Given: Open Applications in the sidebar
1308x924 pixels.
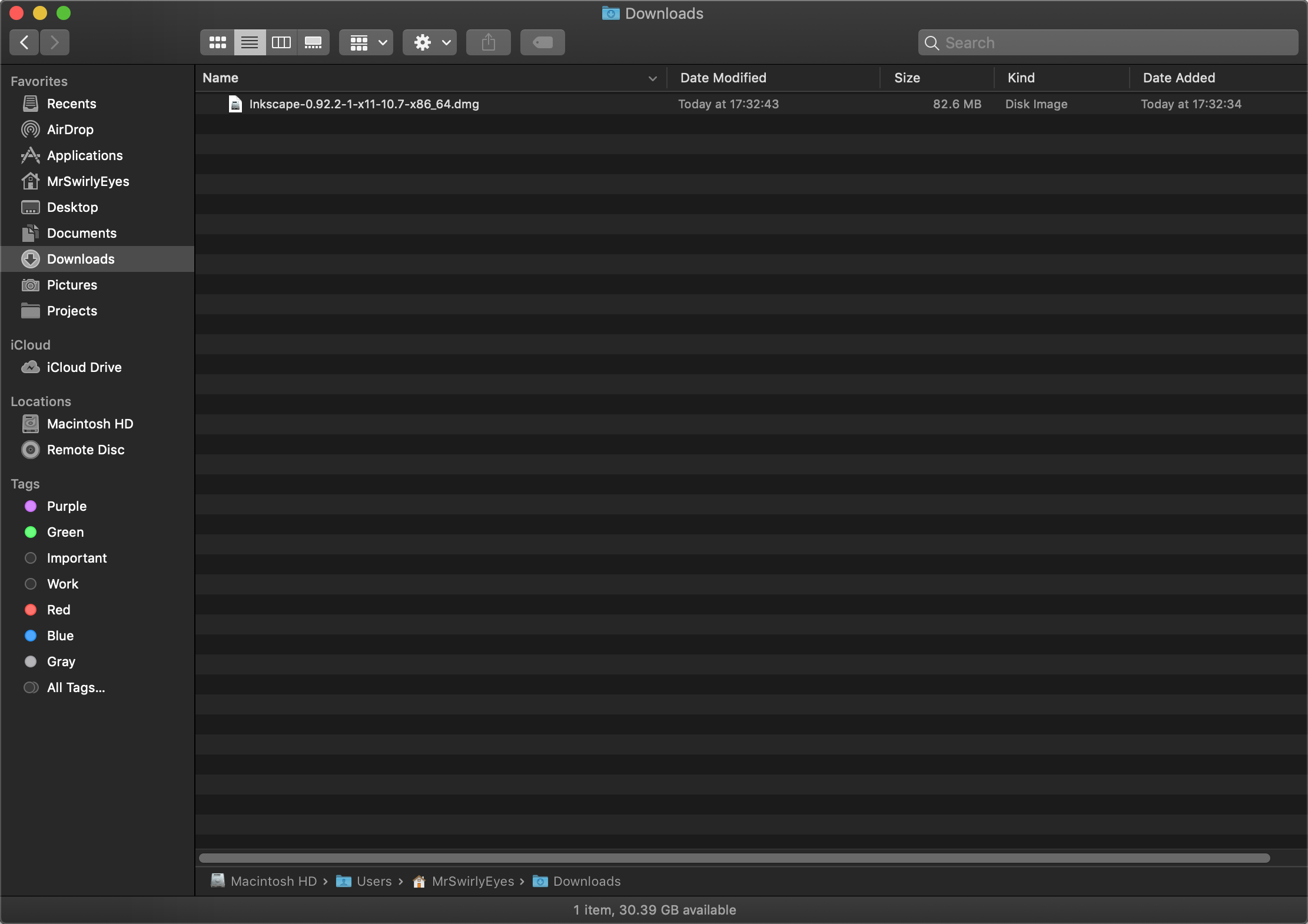Looking at the screenshot, I should [85, 155].
